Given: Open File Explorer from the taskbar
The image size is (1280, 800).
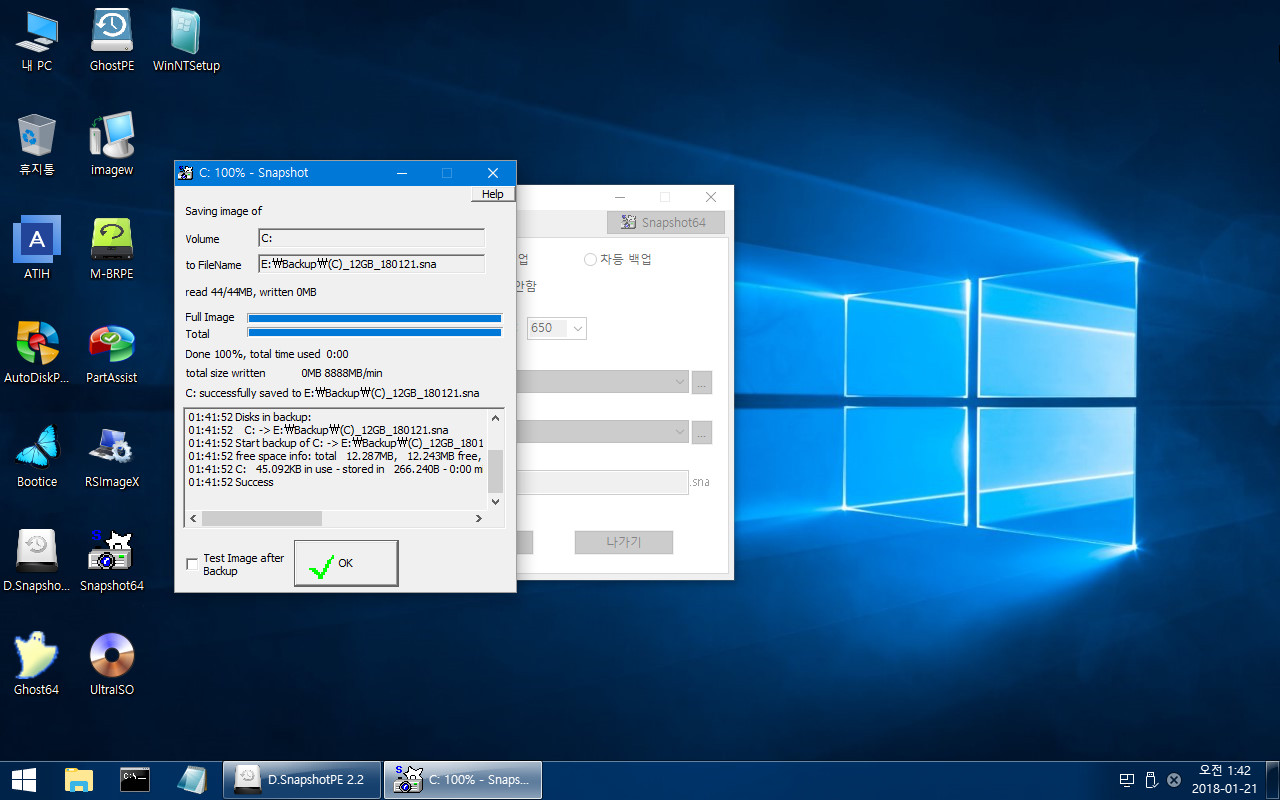Looking at the screenshot, I should point(79,780).
